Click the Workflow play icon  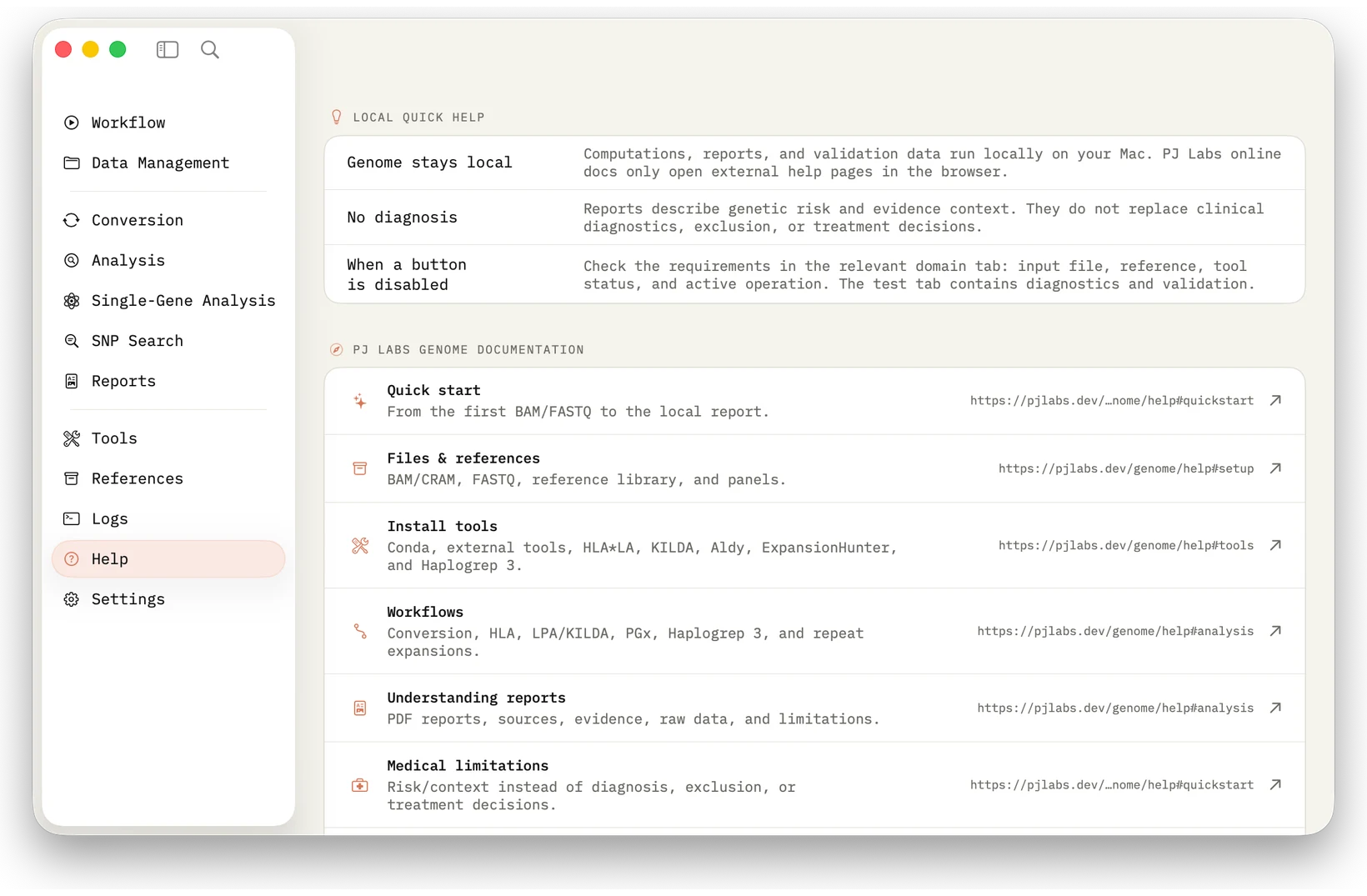(x=72, y=123)
